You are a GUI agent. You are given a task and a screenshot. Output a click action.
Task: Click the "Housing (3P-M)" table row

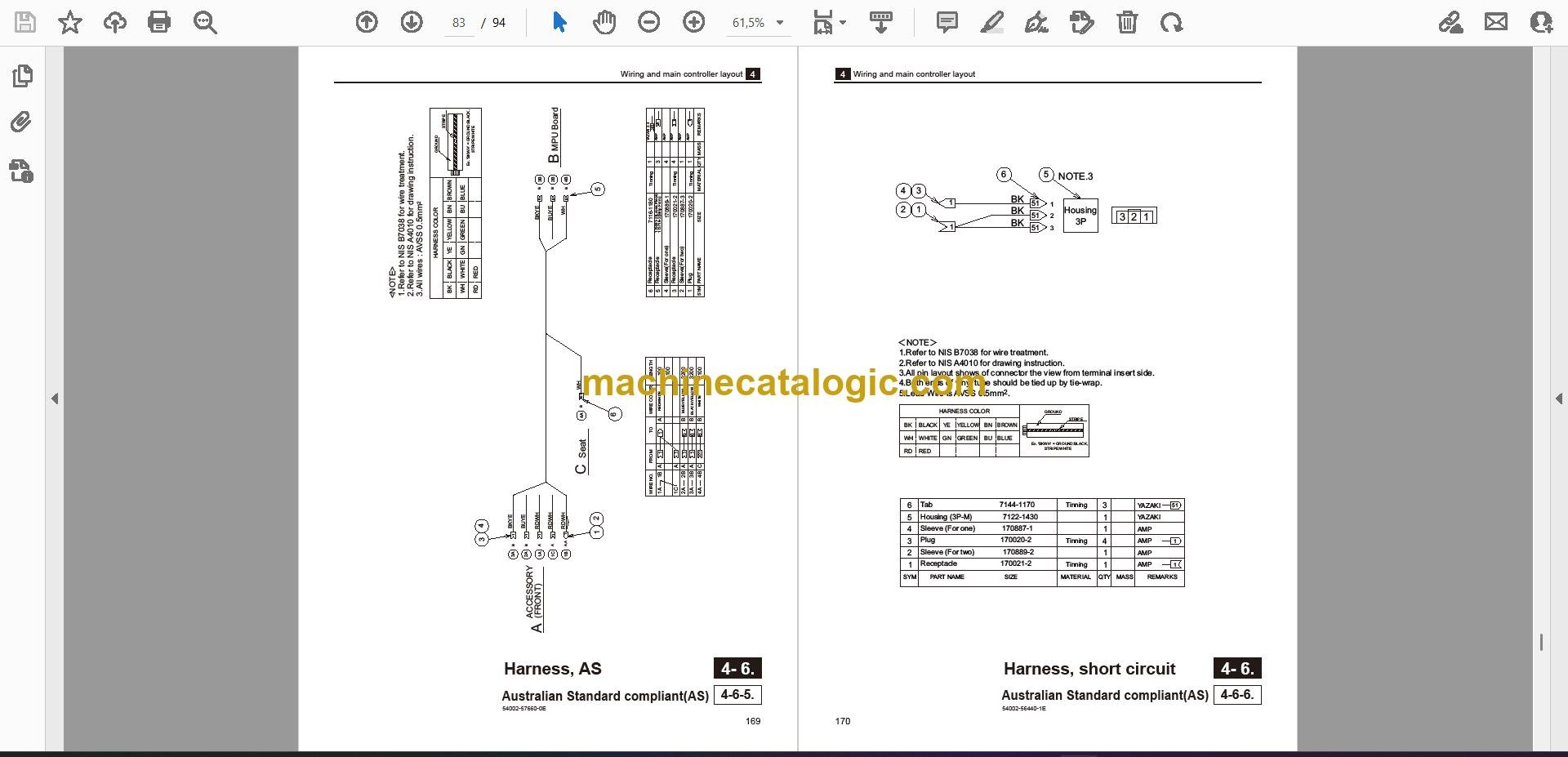1042,517
